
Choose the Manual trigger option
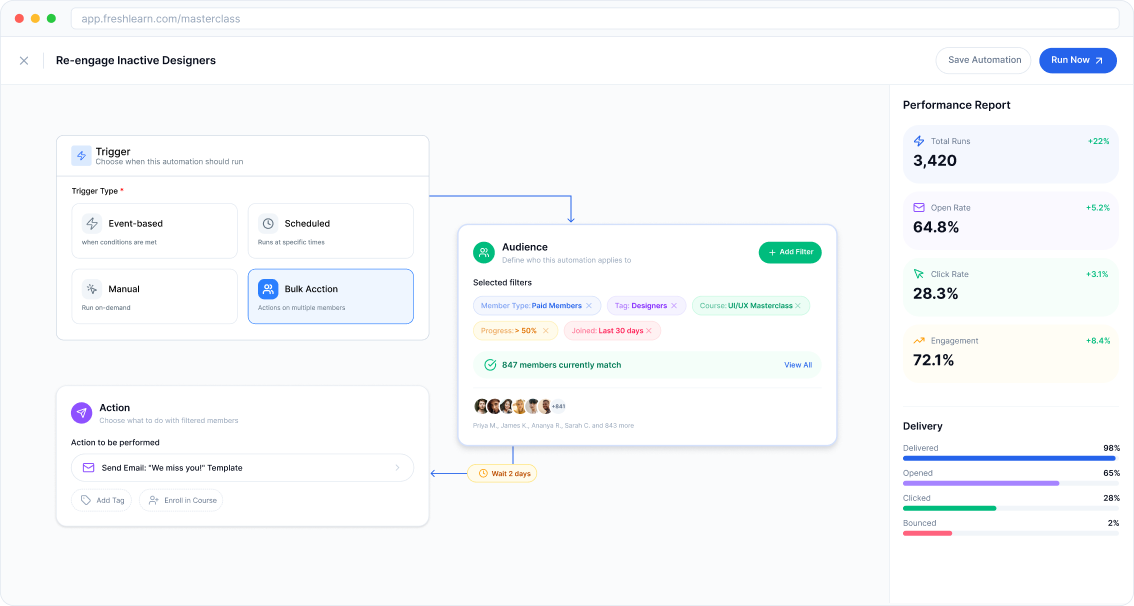(x=154, y=296)
